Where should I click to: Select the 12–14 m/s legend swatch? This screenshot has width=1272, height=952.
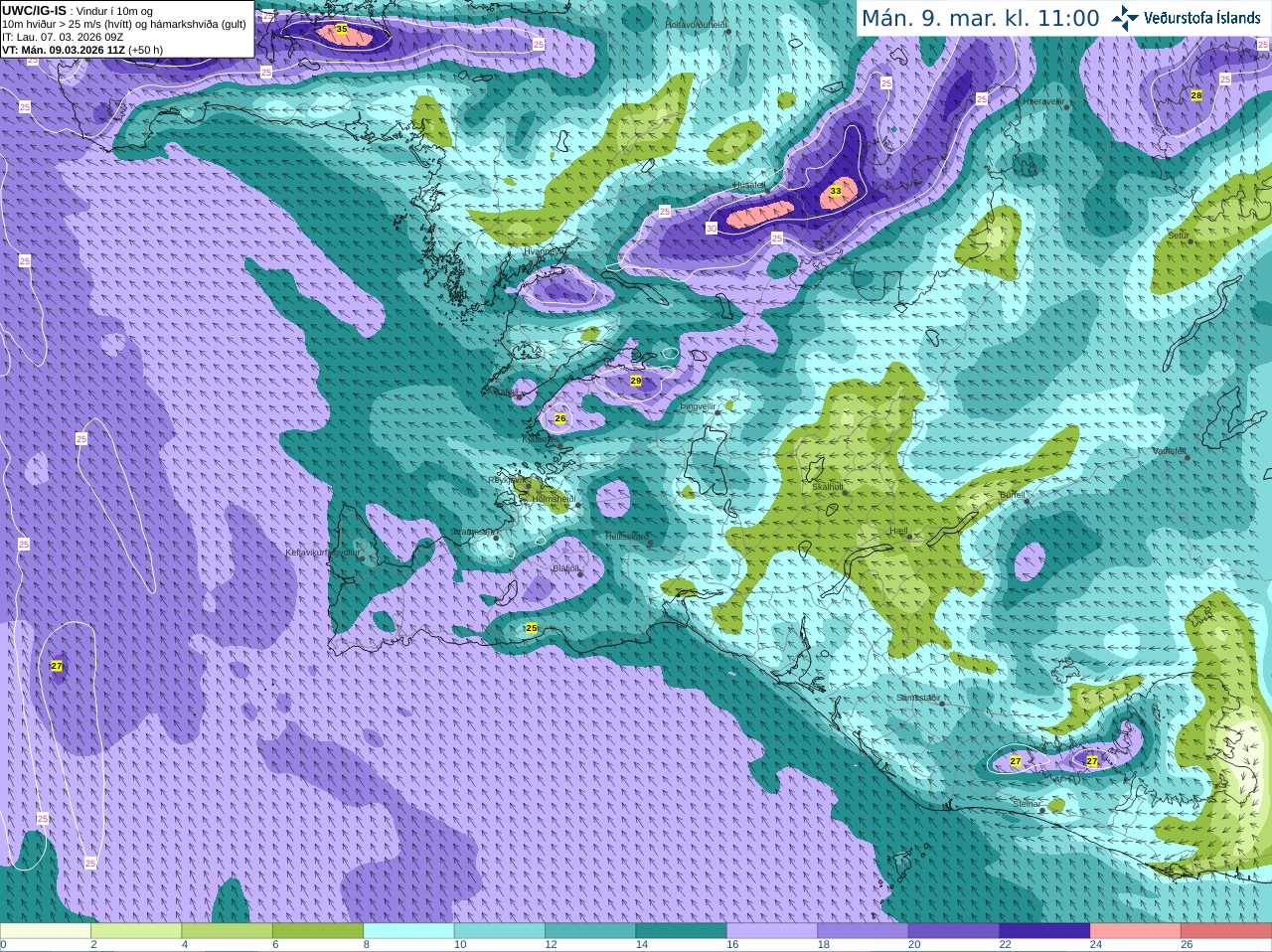tap(590, 931)
